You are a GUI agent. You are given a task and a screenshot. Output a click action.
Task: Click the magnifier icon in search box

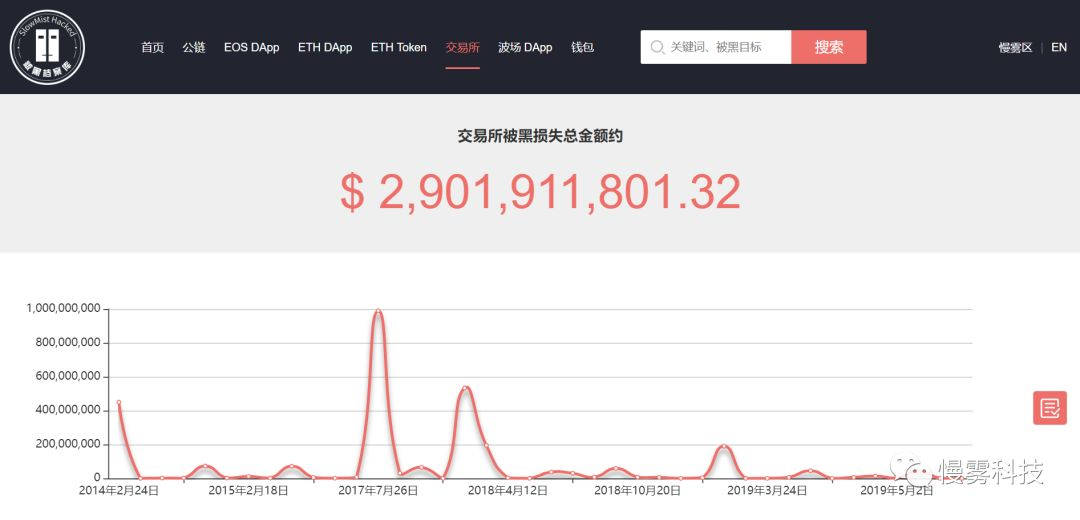point(657,47)
